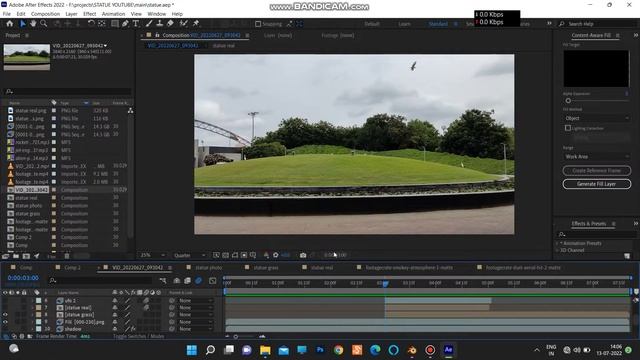The width and height of the screenshot is (640, 360).
Task: Select the Clone Stamp tool
Action: (x=160, y=24)
